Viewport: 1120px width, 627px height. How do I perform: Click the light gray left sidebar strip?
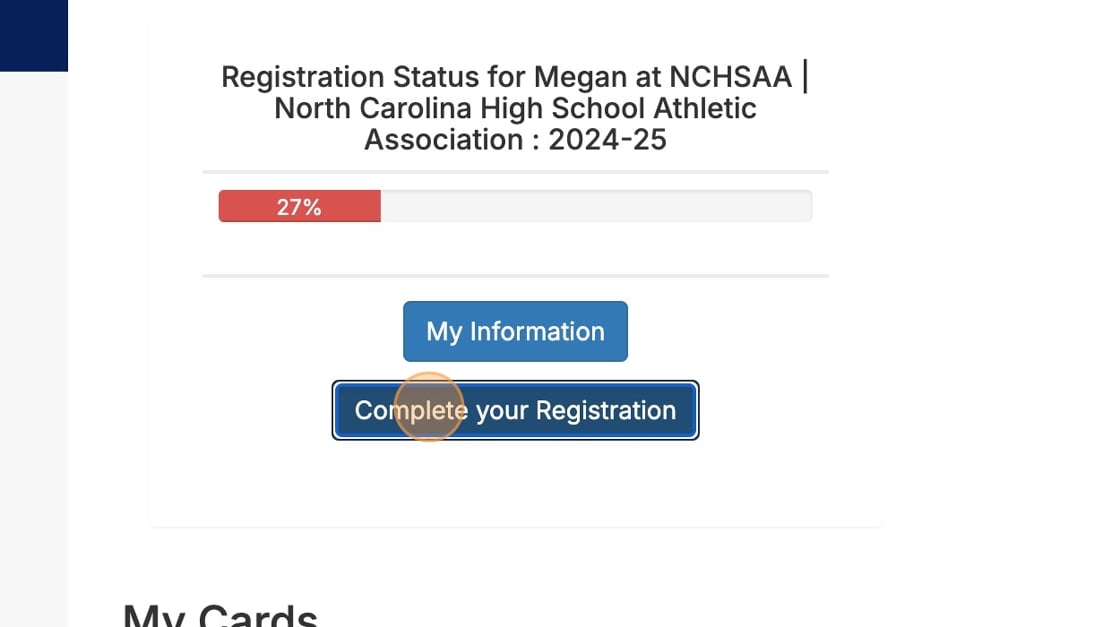(x=33, y=350)
